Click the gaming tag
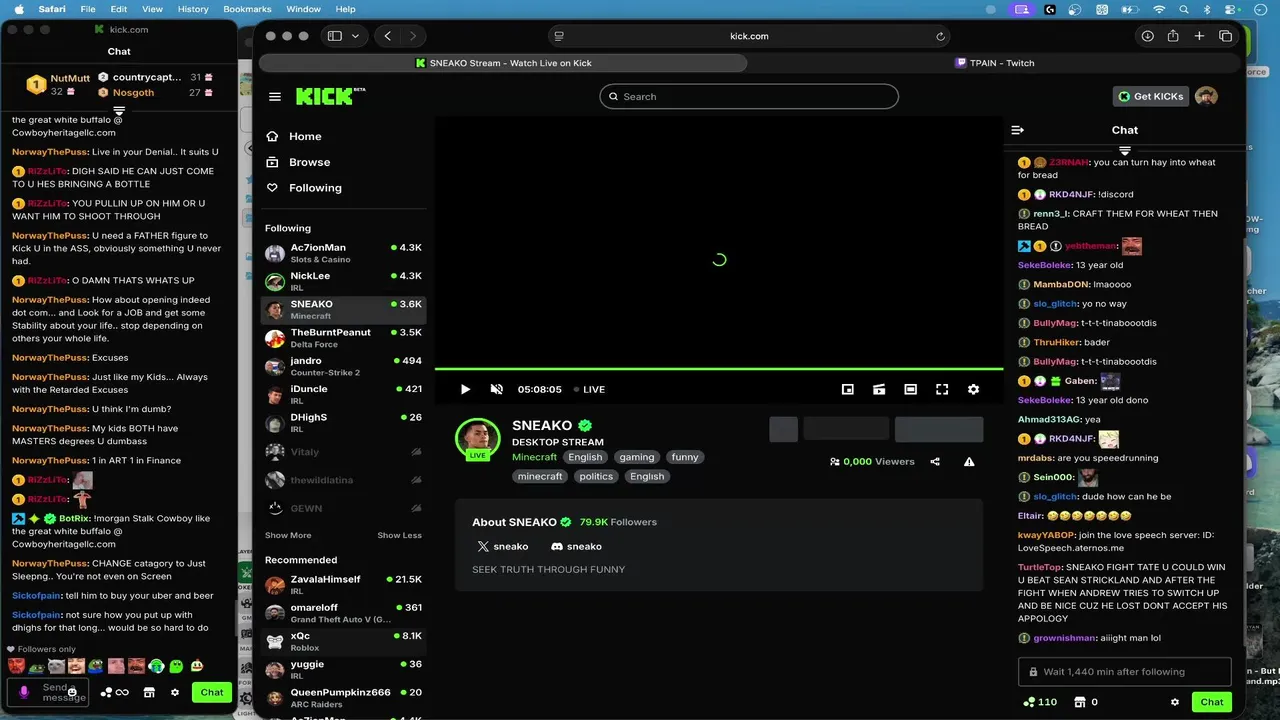Screen dimensions: 1280x720 coord(636,457)
